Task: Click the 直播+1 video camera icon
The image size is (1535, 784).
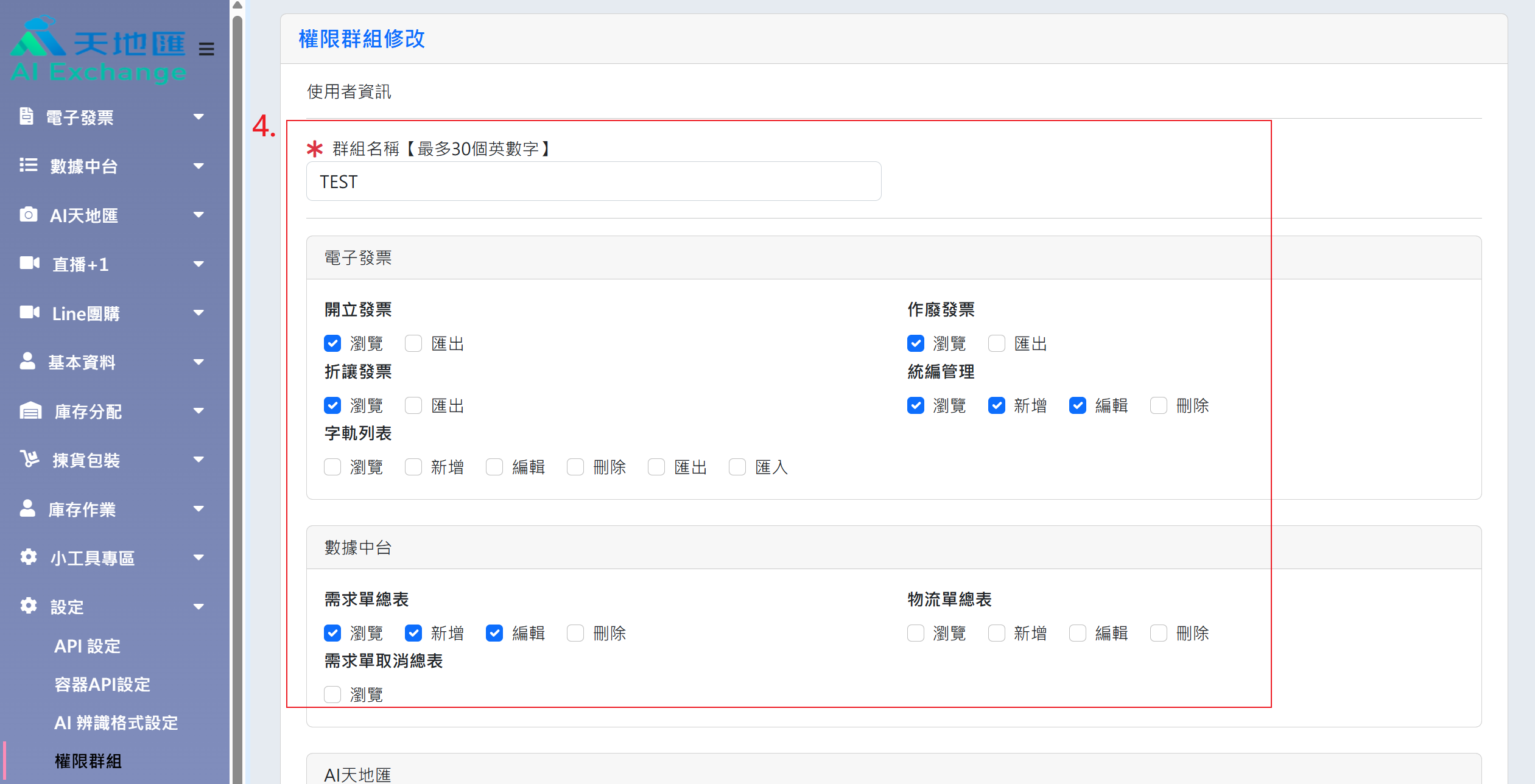Action: pyautogui.click(x=29, y=264)
